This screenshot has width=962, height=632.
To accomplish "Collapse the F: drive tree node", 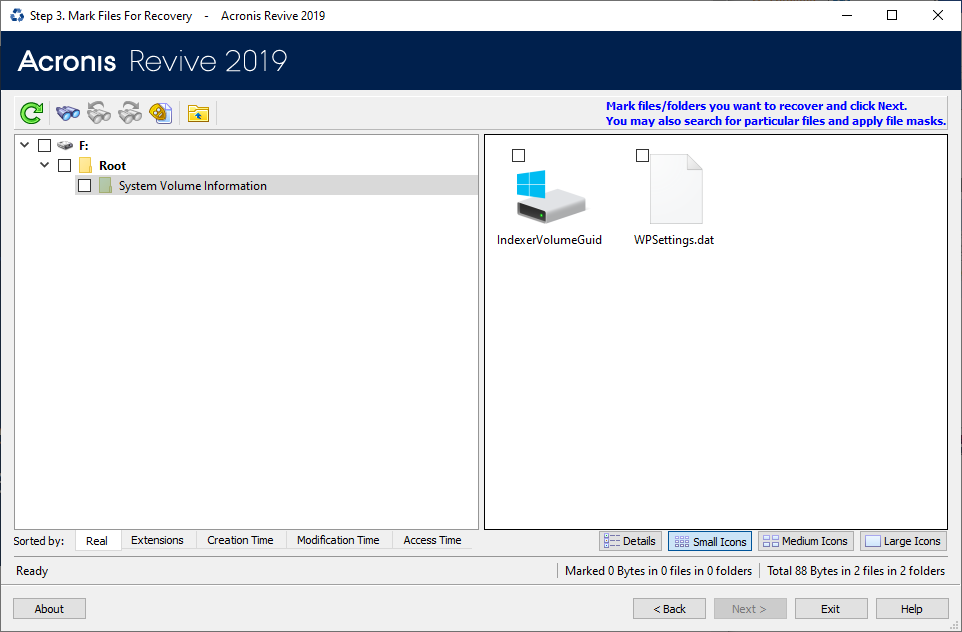I will (25, 145).
